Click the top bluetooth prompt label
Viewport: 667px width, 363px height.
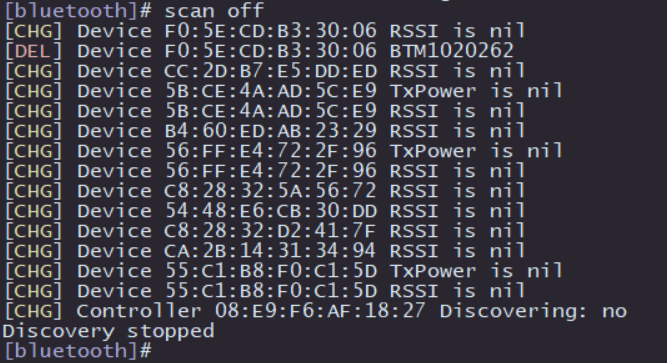tap(77, 10)
